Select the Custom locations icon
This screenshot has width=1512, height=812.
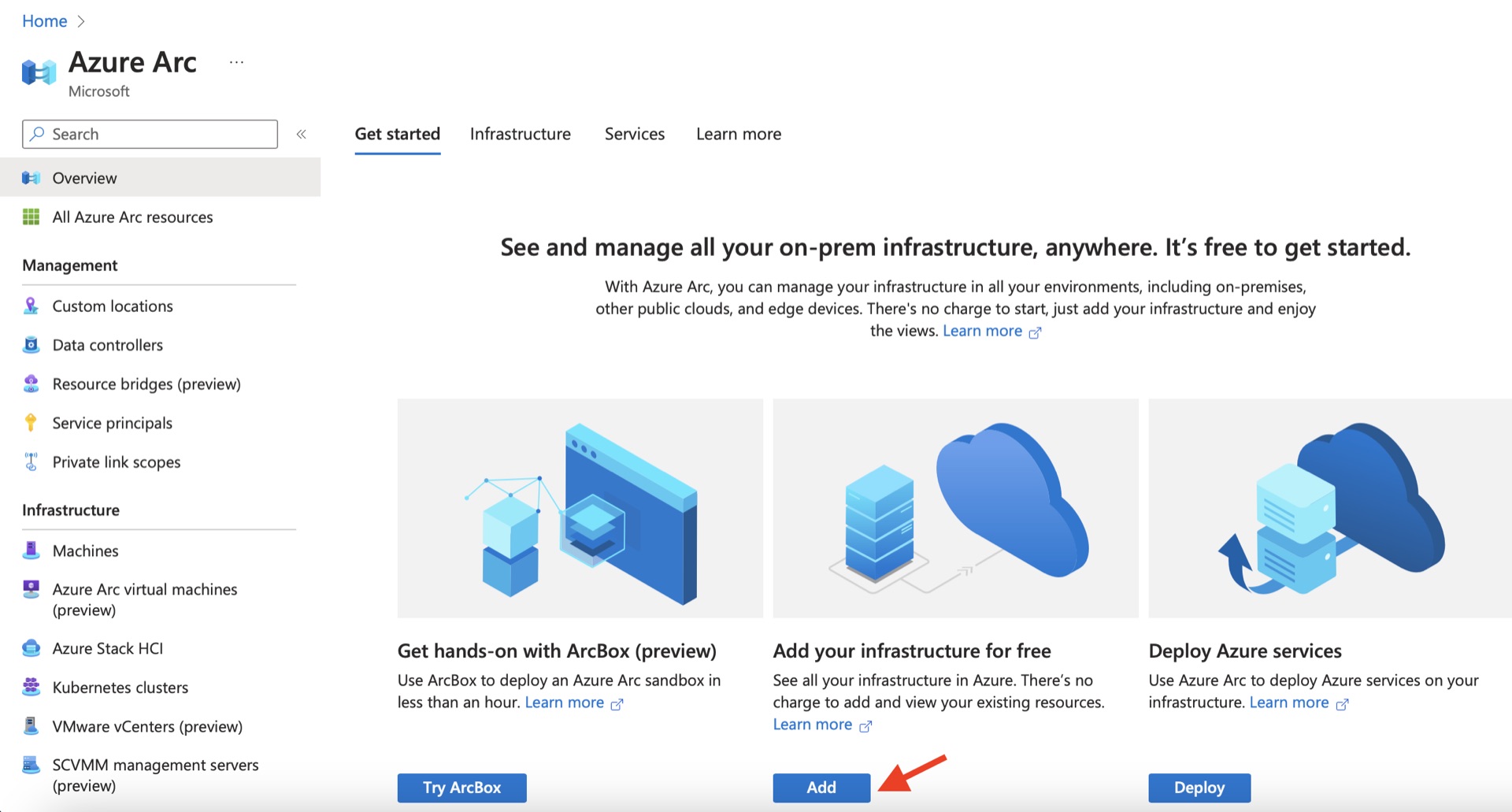[31, 306]
